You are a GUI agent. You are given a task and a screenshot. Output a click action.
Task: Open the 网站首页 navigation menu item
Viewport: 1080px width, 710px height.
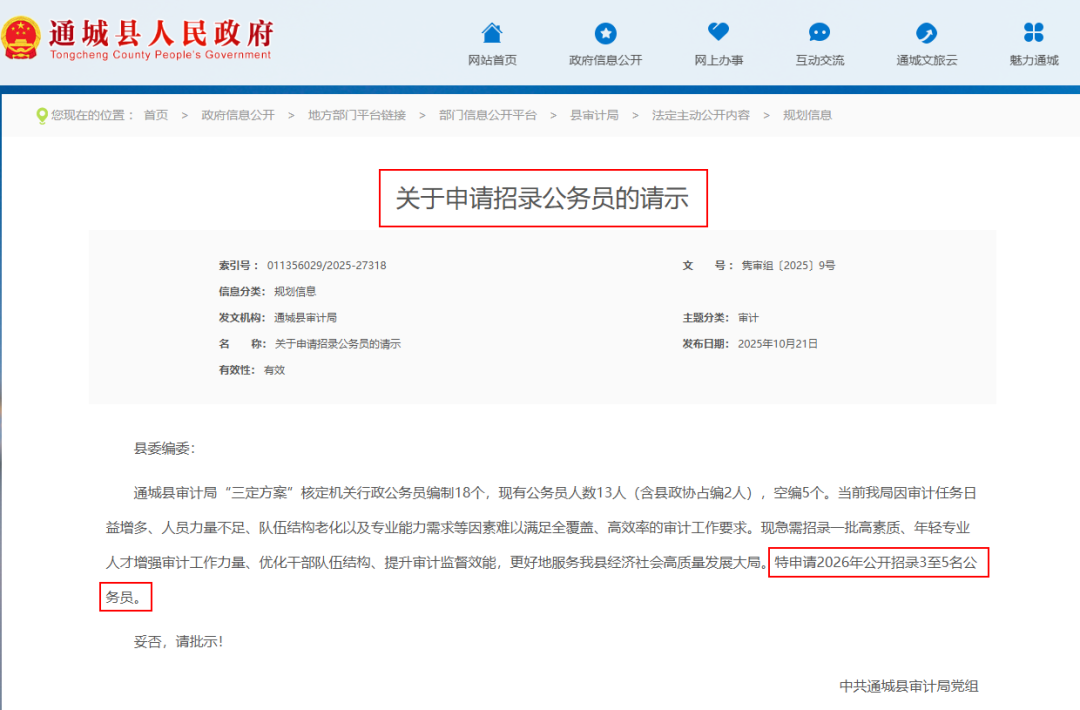click(492, 60)
